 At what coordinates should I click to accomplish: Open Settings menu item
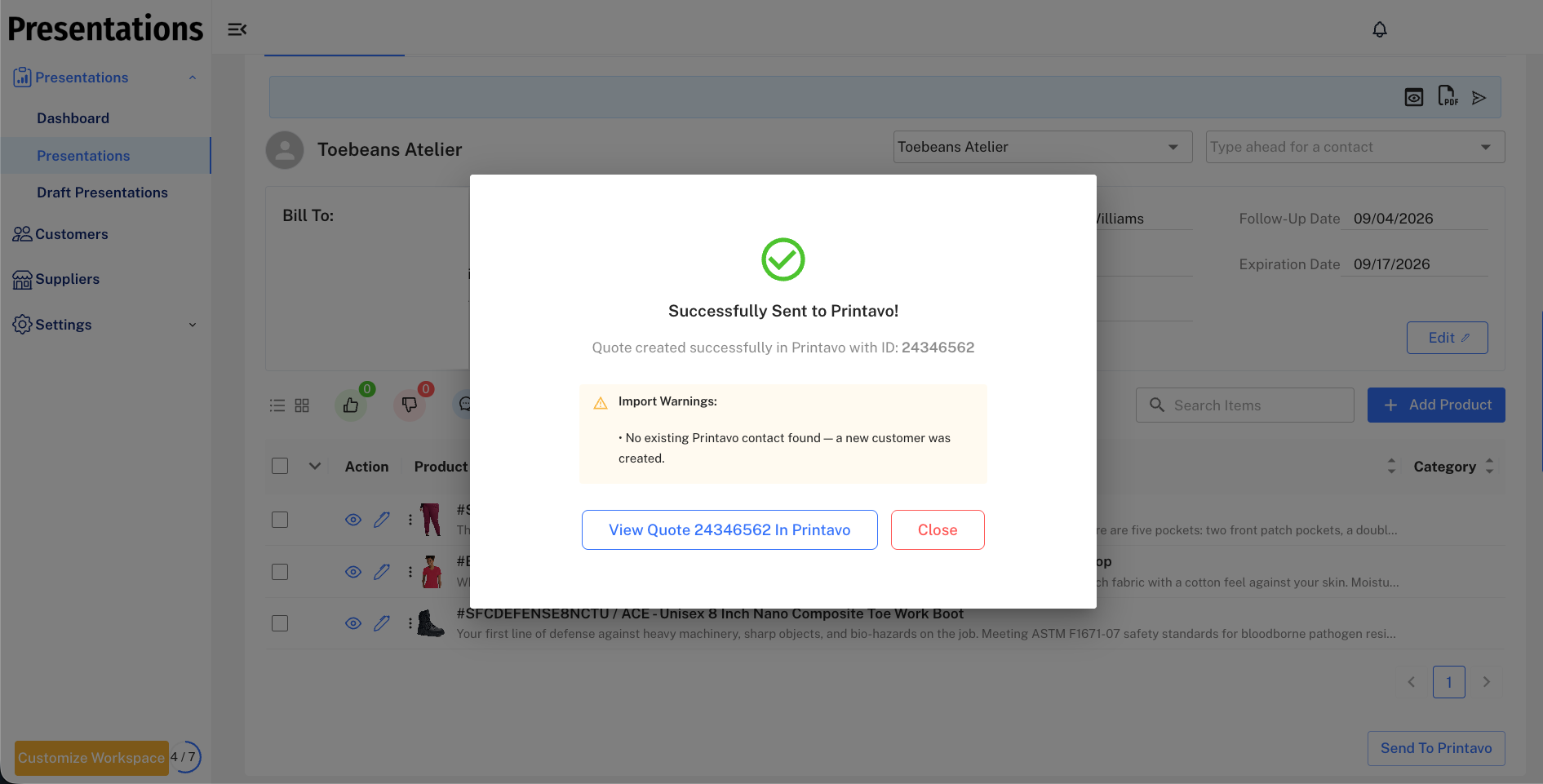coord(64,325)
